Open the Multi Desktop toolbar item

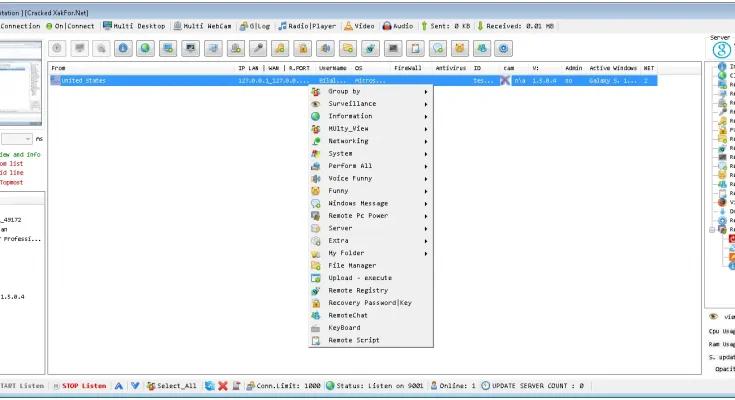point(134,25)
